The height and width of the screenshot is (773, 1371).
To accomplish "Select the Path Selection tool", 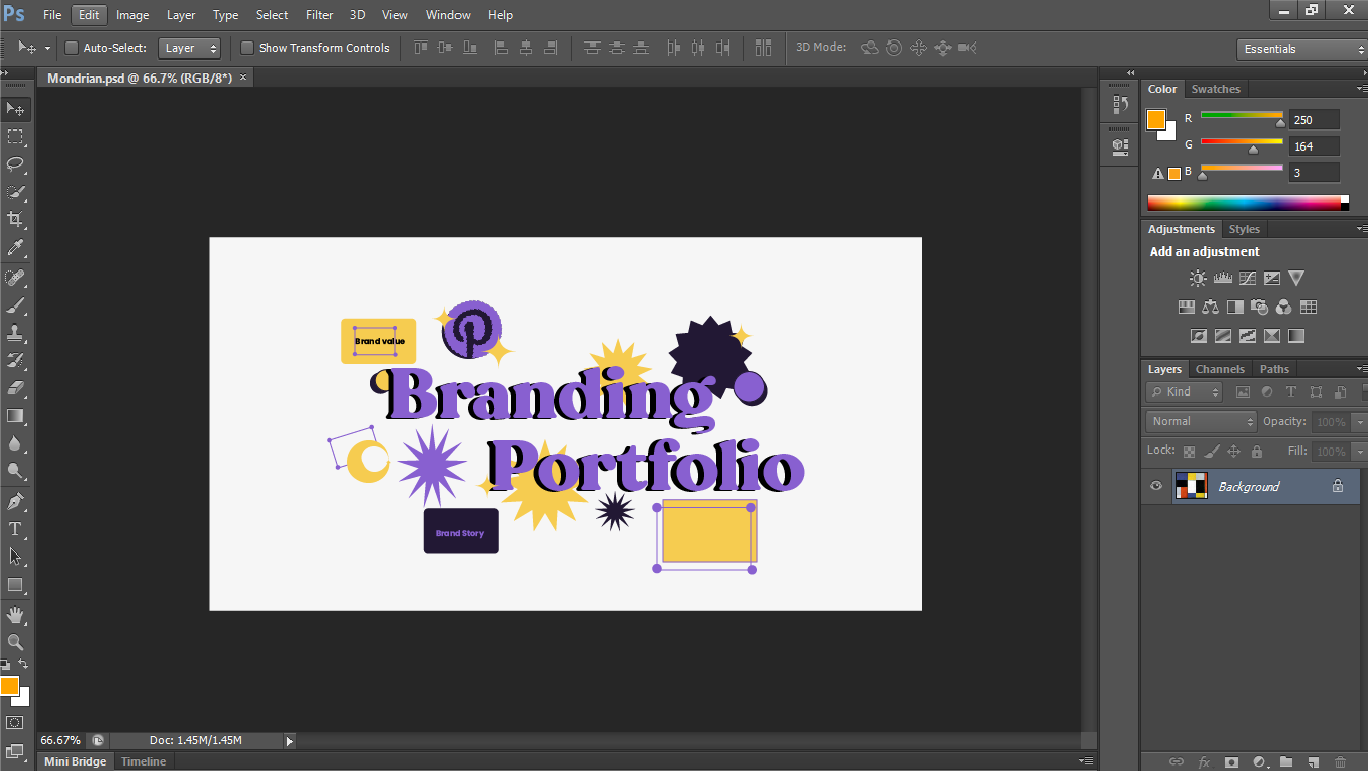I will pyautogui.click(x=15, y=557).
